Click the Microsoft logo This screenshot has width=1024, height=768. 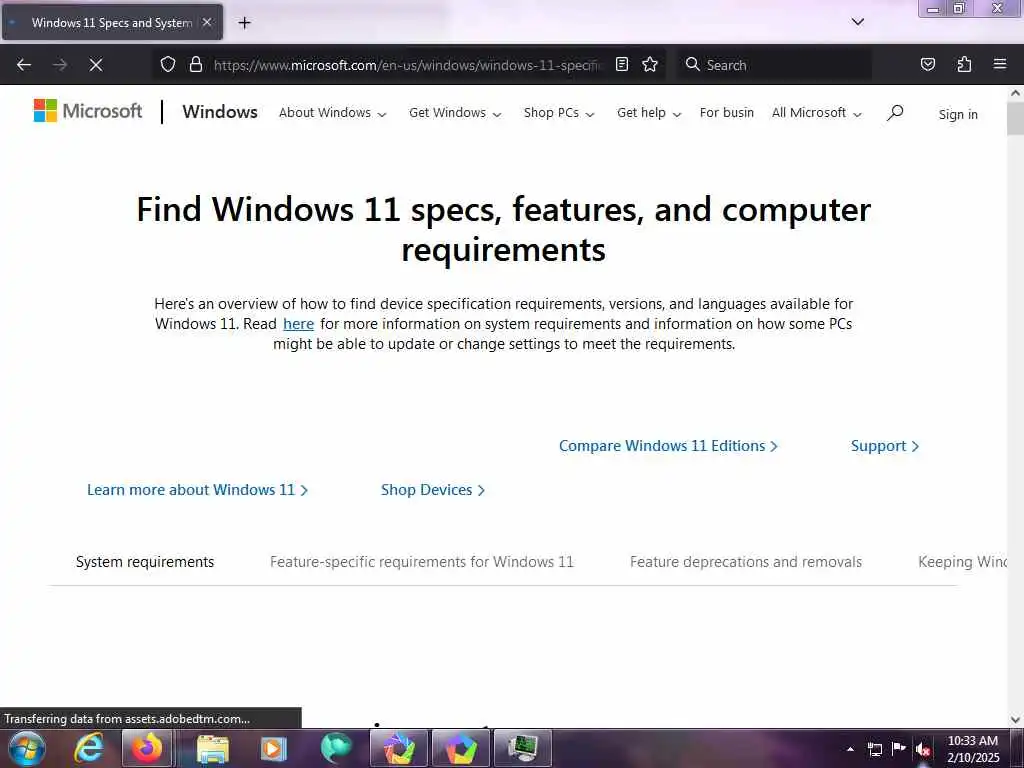[88, 111]
